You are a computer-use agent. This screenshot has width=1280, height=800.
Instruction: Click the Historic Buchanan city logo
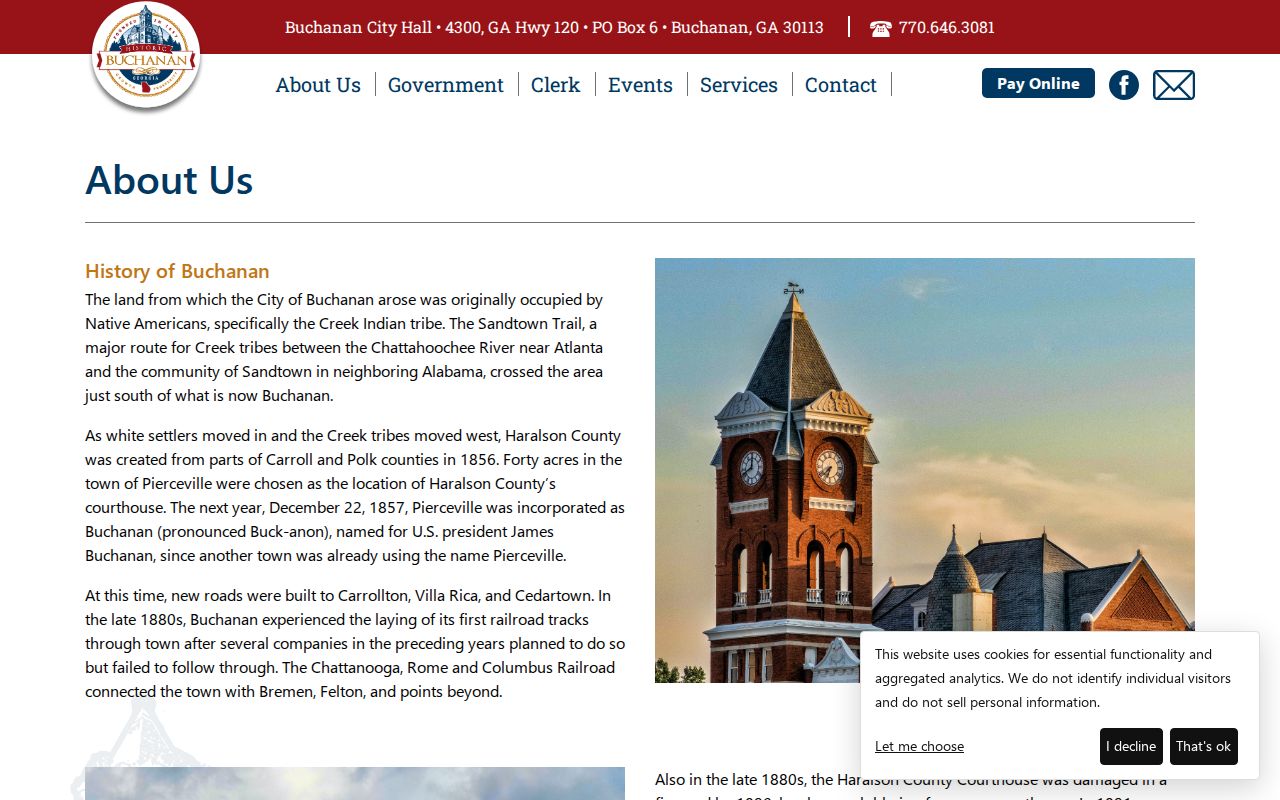pyautogui.click(x=146, y=56)
